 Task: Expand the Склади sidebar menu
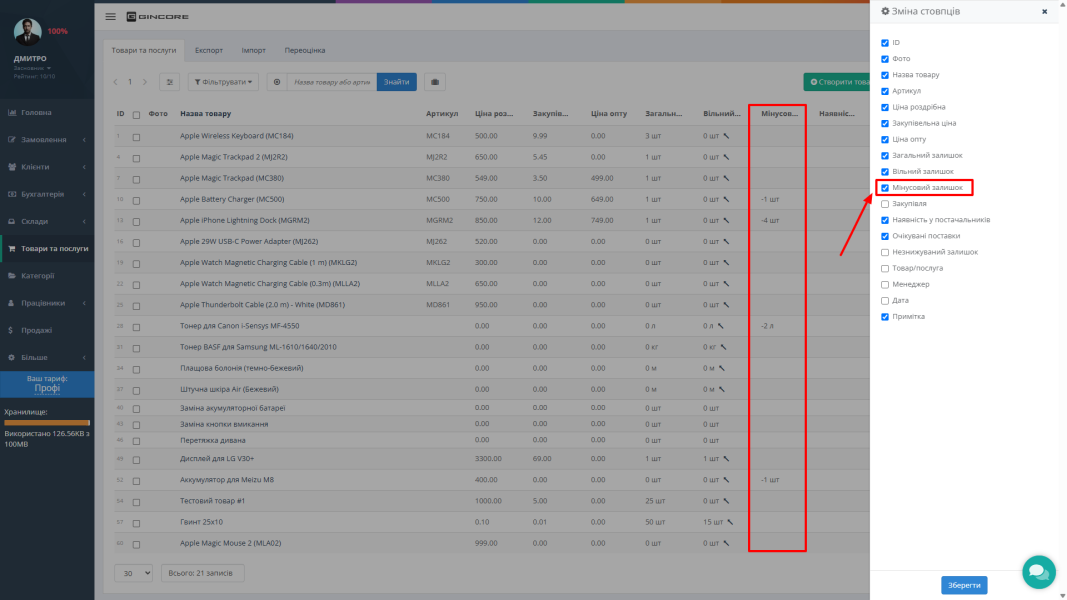point(47,221)
